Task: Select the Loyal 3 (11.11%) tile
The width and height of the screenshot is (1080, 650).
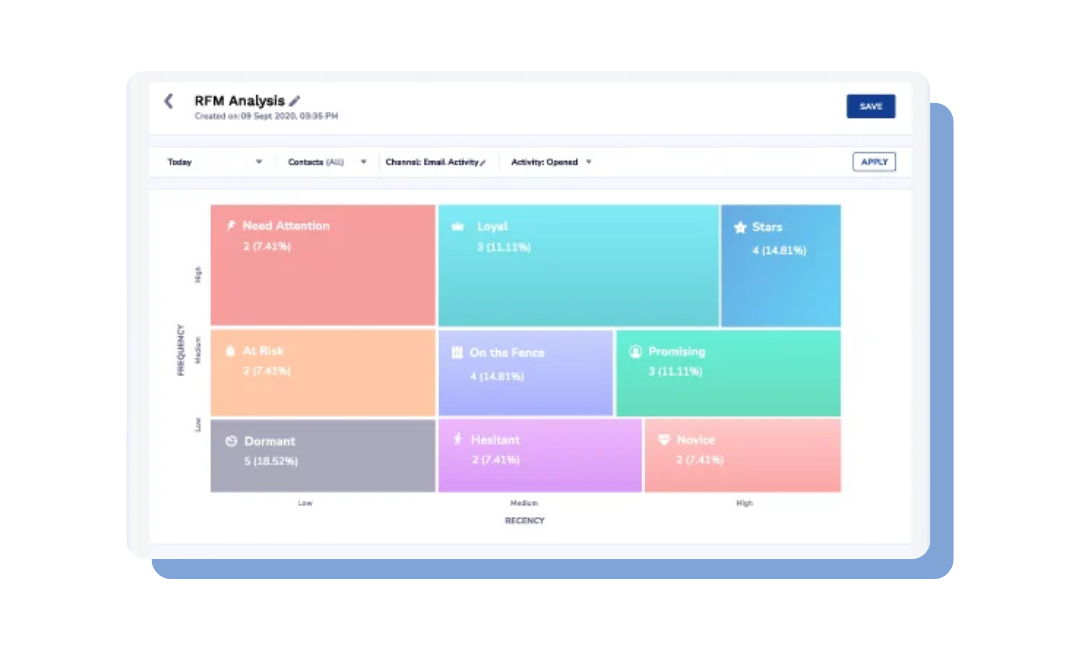Action: tap(577, 266)
